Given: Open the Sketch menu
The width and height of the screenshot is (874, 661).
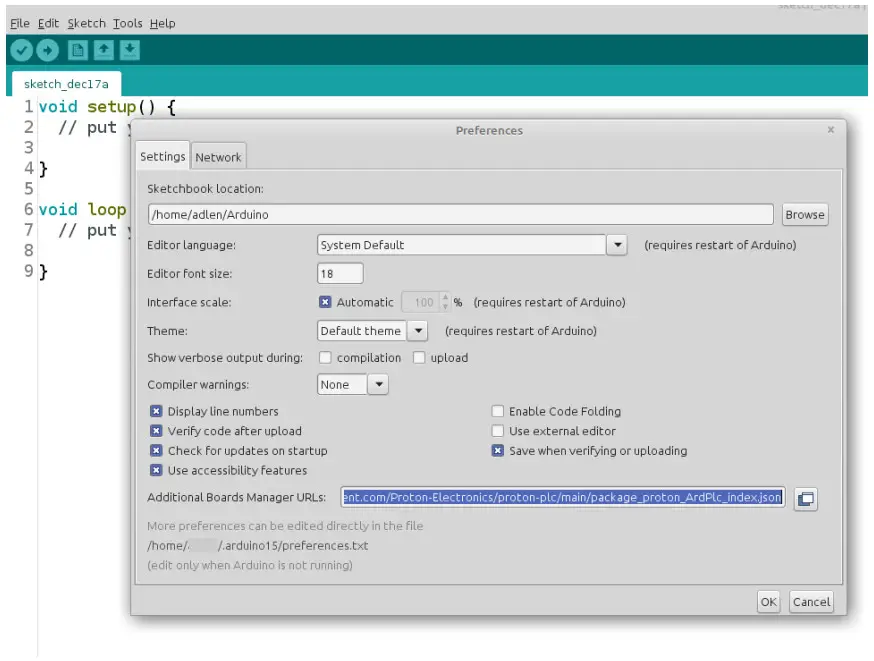Looking at the screenshot, I should coord(86,23).
